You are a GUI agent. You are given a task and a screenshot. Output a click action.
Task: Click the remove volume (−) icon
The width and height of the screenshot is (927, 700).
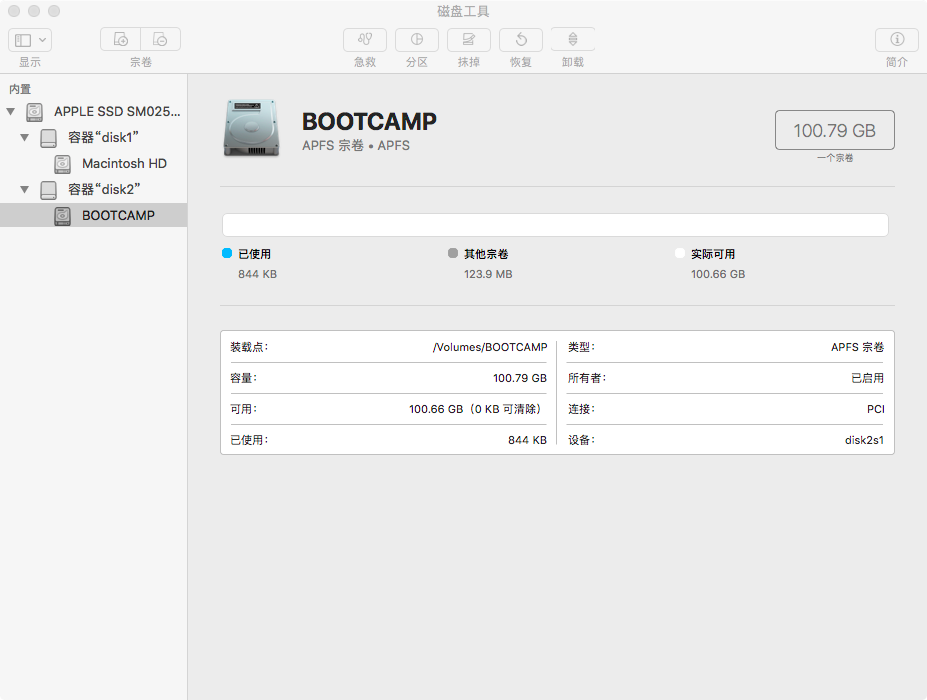(x=160, y=40)
